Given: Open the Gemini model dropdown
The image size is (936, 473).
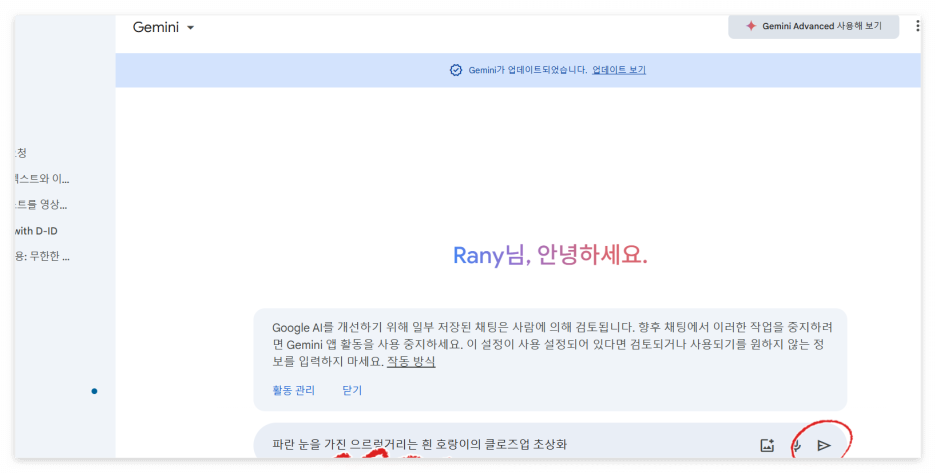Looking at the screenshot, I should coord(163,27).
